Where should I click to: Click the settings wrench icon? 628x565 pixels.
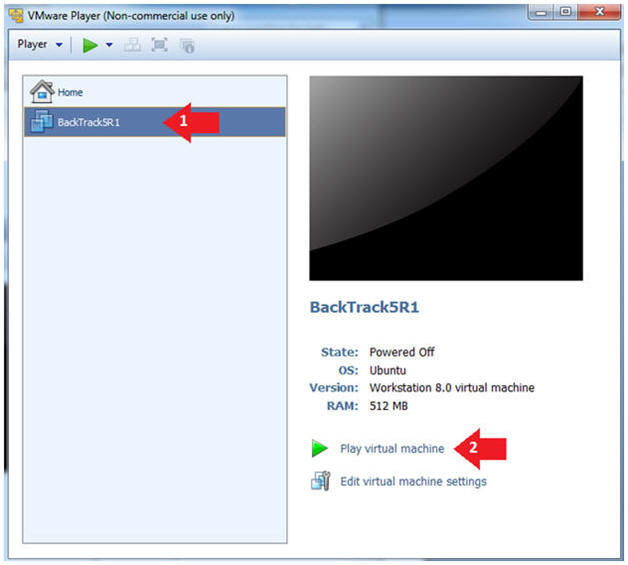coord(320,481)
